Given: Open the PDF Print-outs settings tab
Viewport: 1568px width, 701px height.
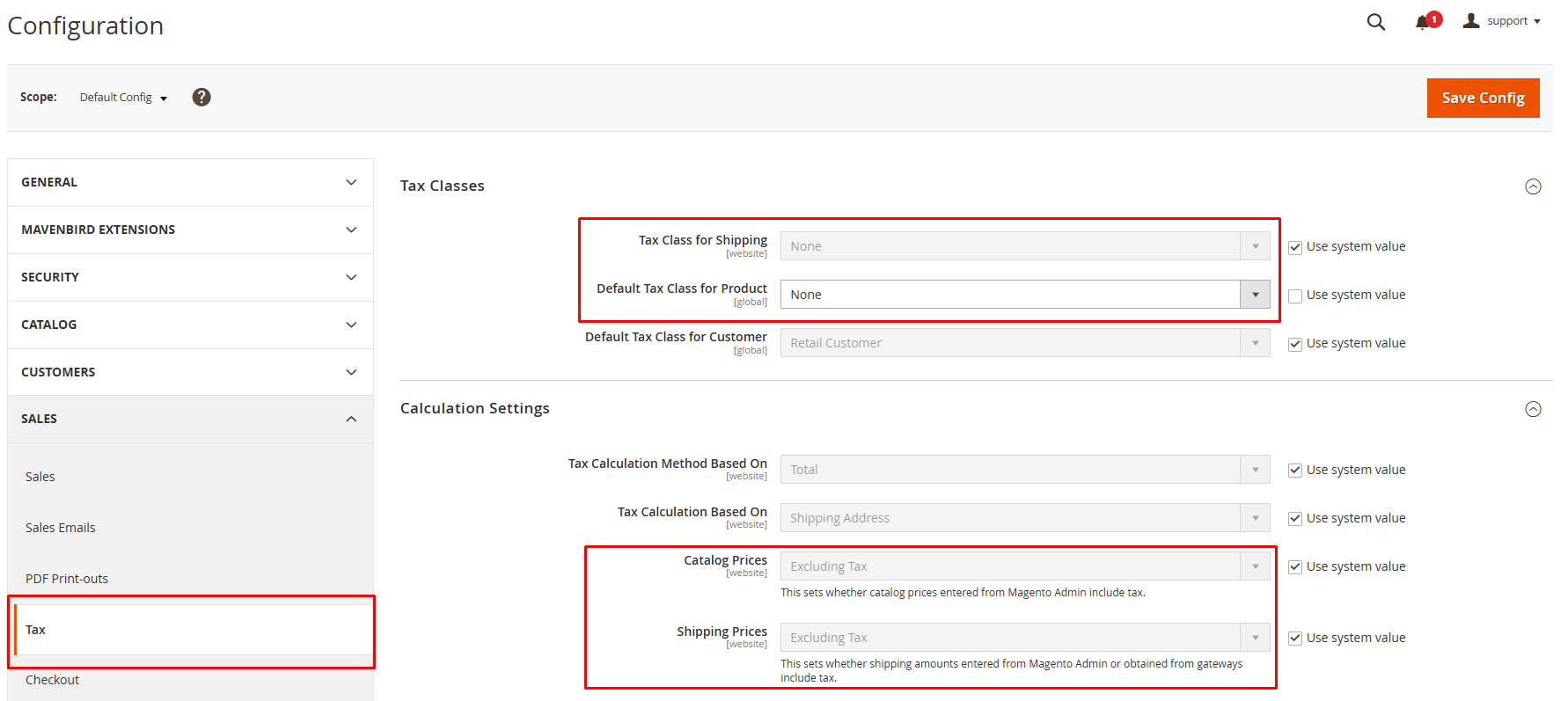Looking at the screenshot, I should pos(67,579).
